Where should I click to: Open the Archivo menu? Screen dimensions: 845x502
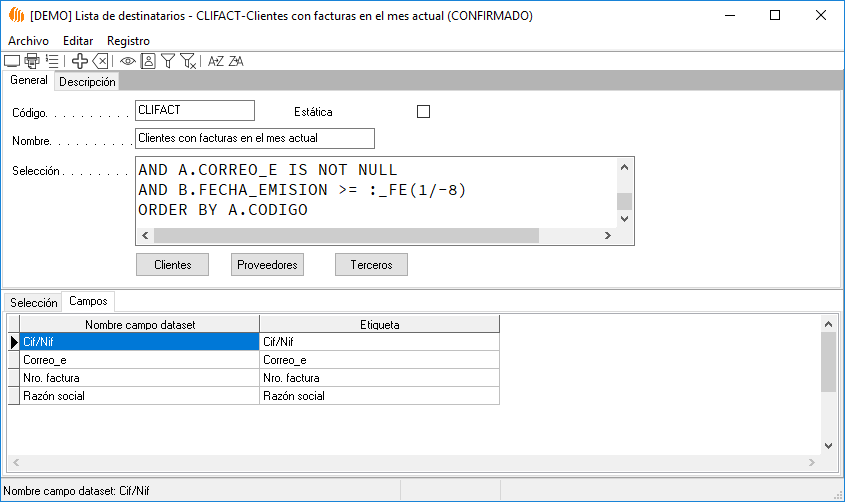(x=28, y=41)
